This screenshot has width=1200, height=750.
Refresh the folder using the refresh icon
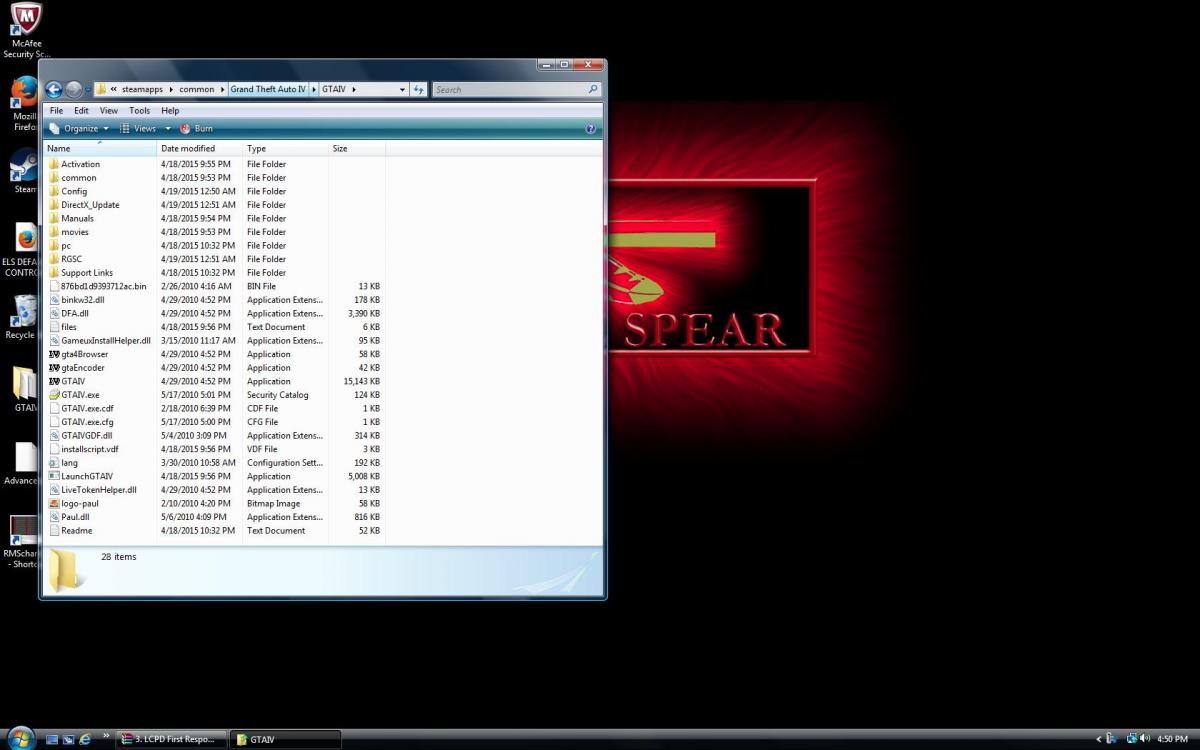pyautogui.click(x=419, y=88)
